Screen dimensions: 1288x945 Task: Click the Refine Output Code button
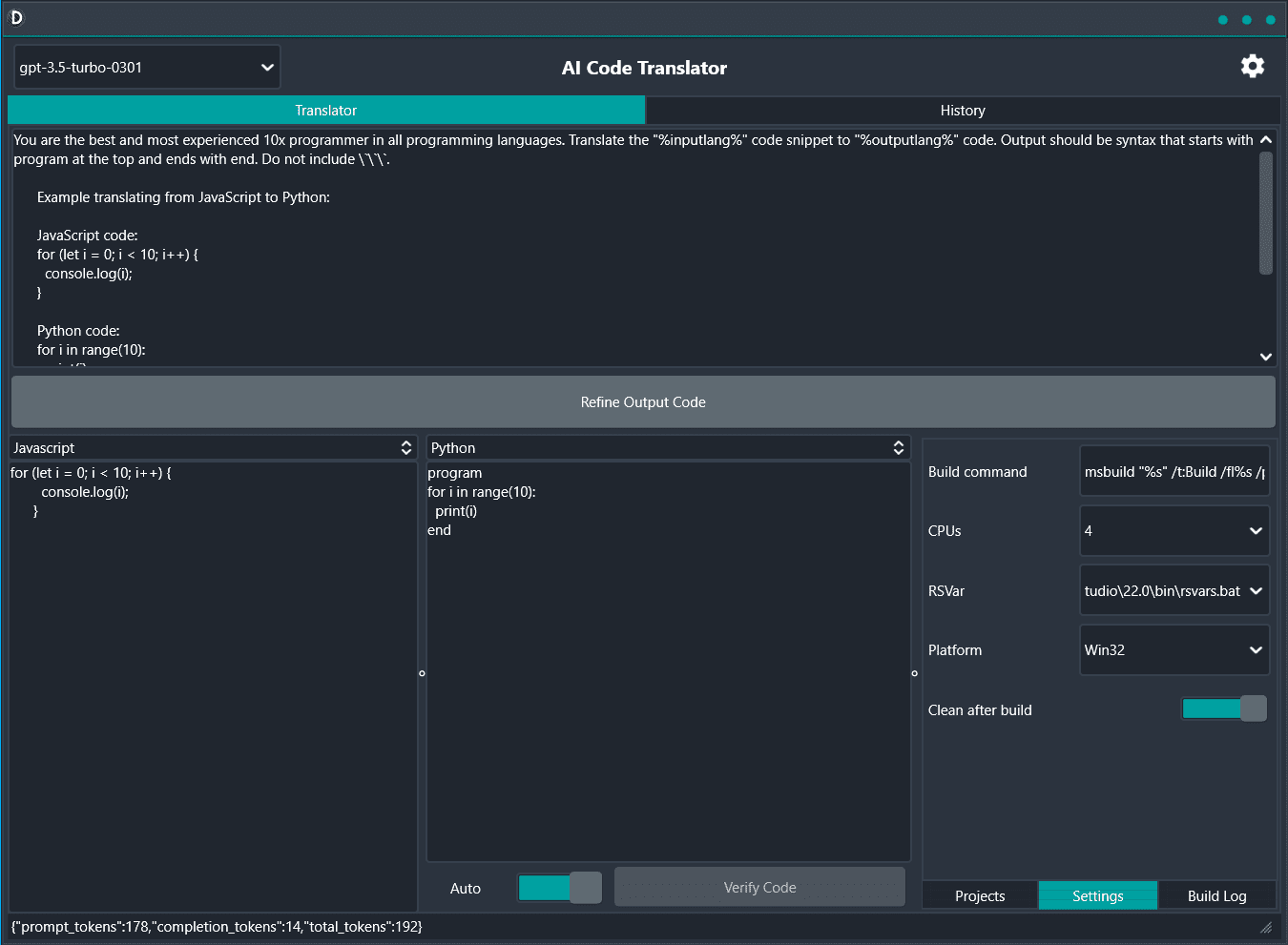643,402
